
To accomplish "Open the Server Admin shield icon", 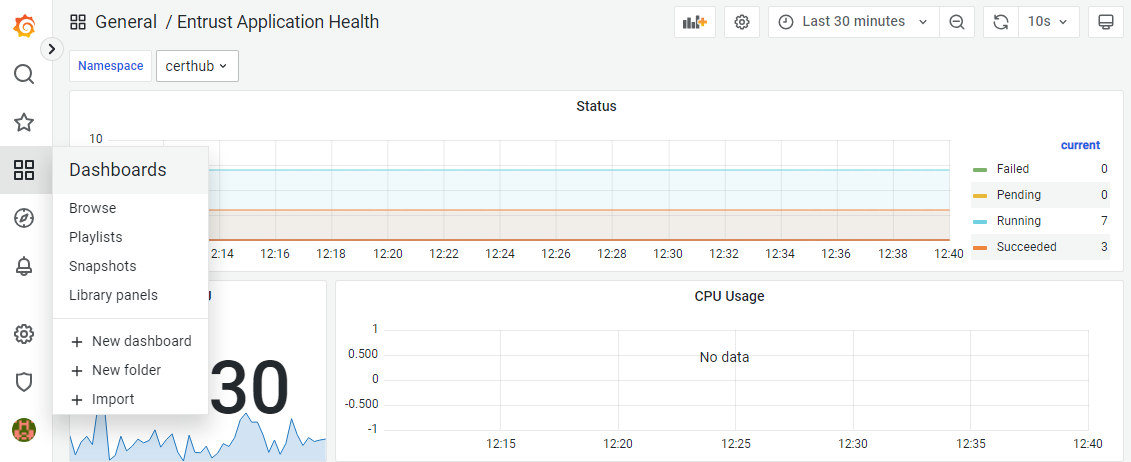I will click(x=24, y=382).
